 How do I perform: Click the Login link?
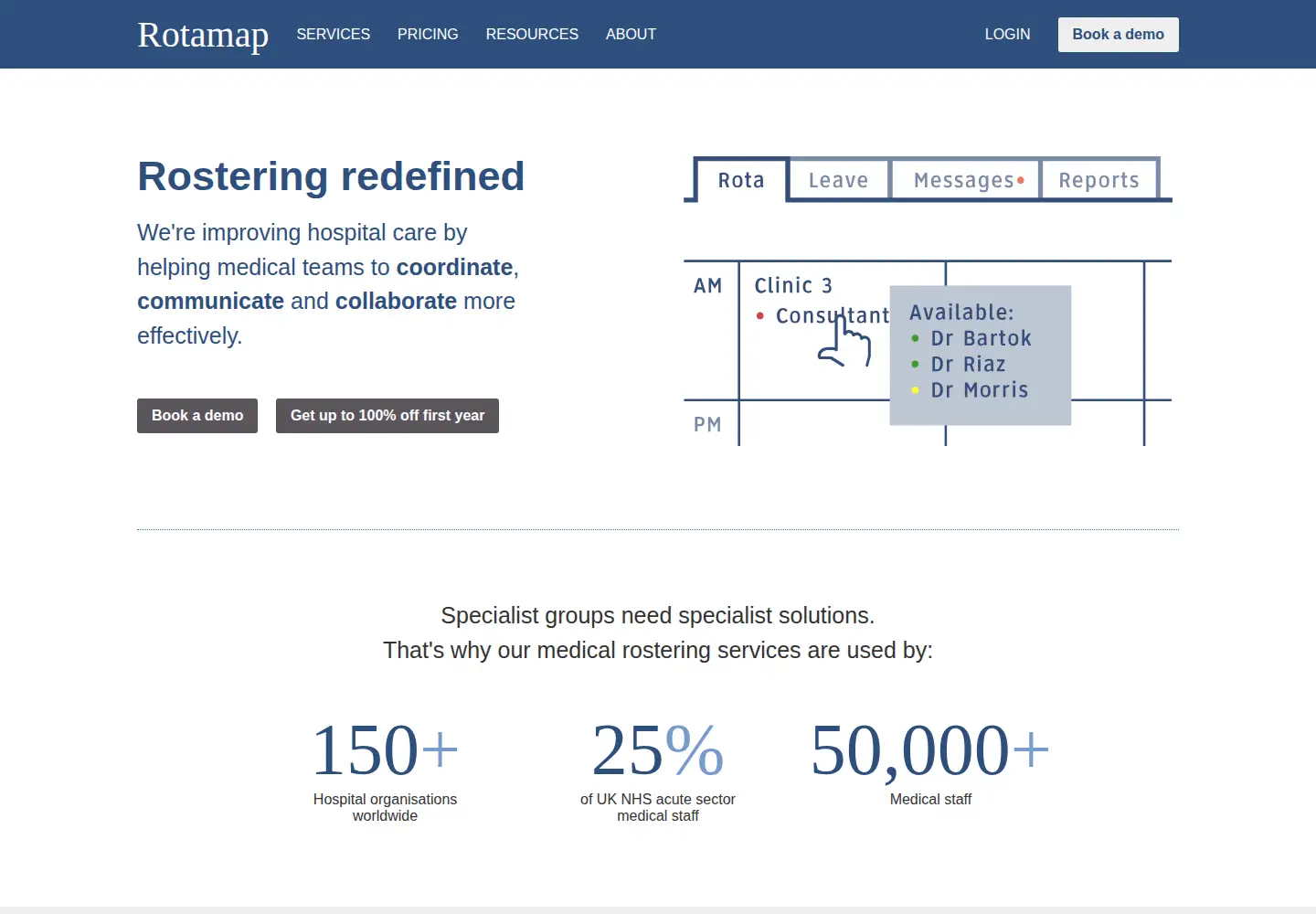1007,34
